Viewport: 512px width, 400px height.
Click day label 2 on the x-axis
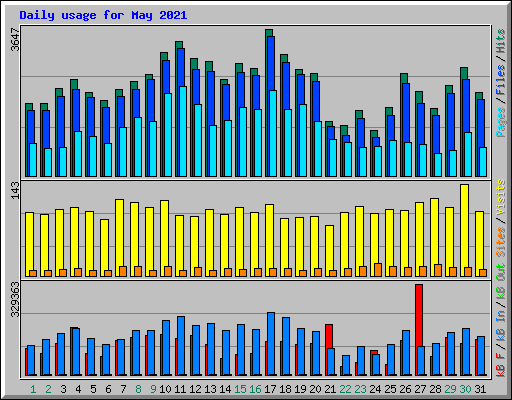[48, 389]
